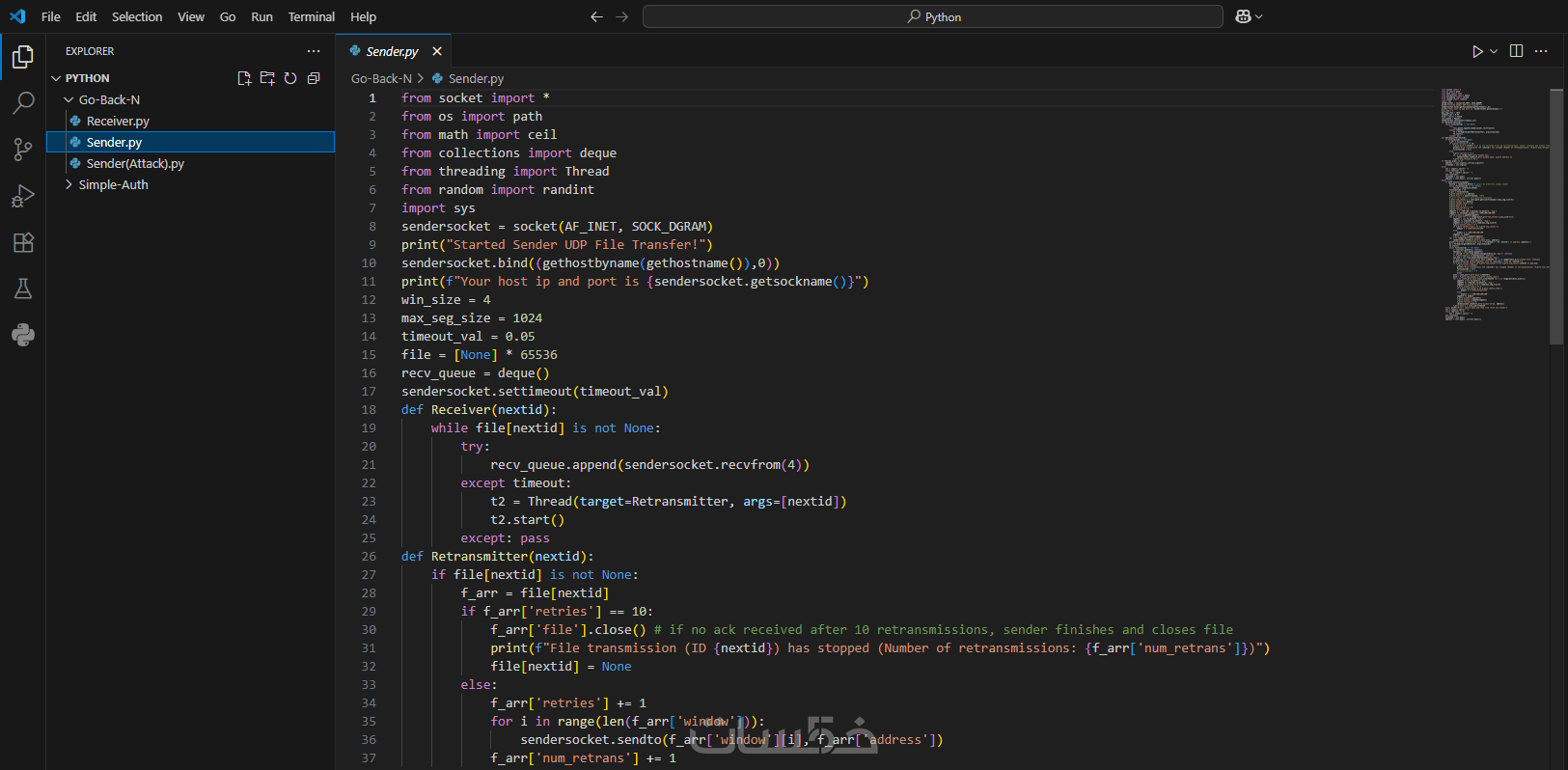Open the Terminal menu

tap(311, 16)
